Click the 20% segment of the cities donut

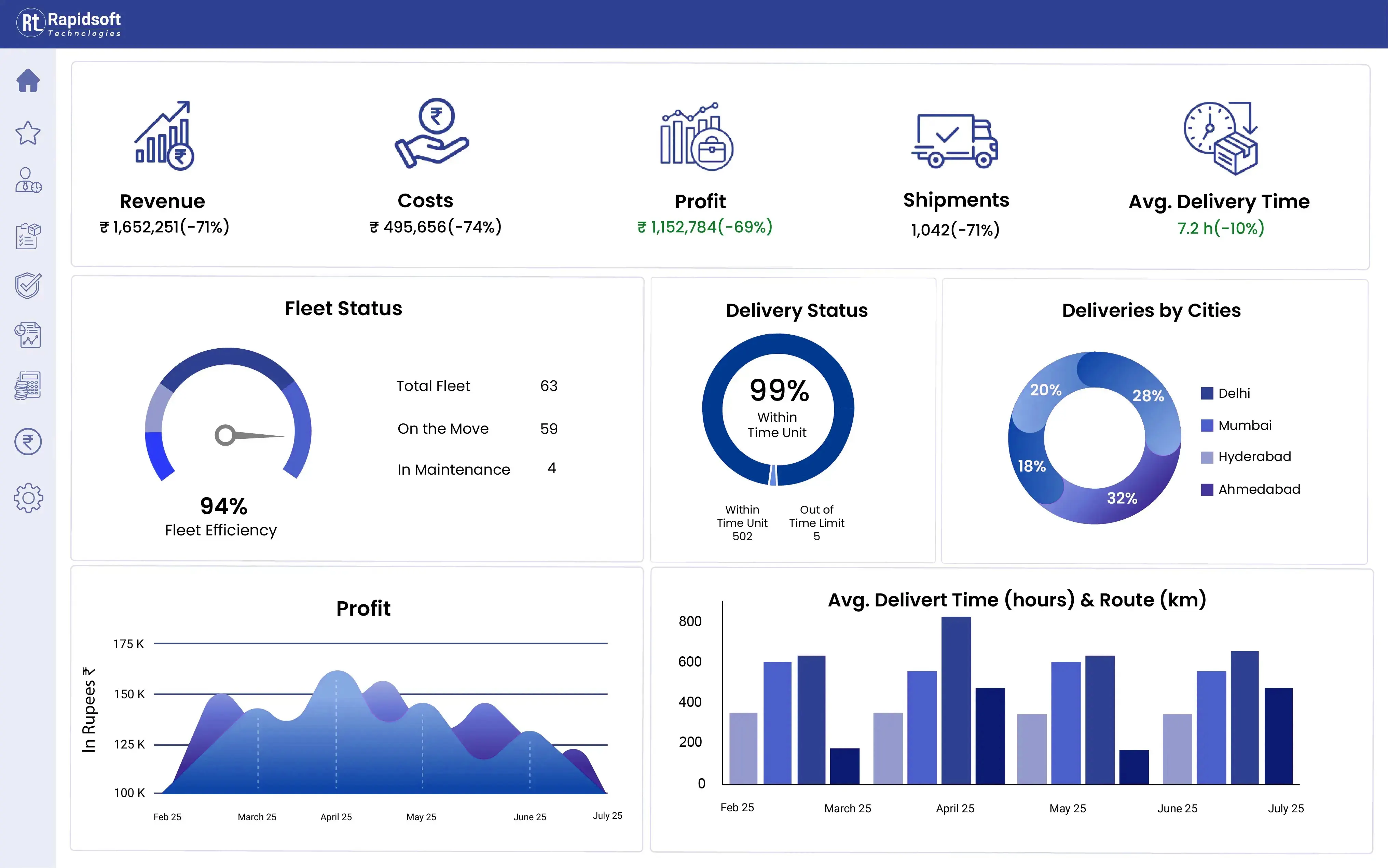[x=1045, y=390]
